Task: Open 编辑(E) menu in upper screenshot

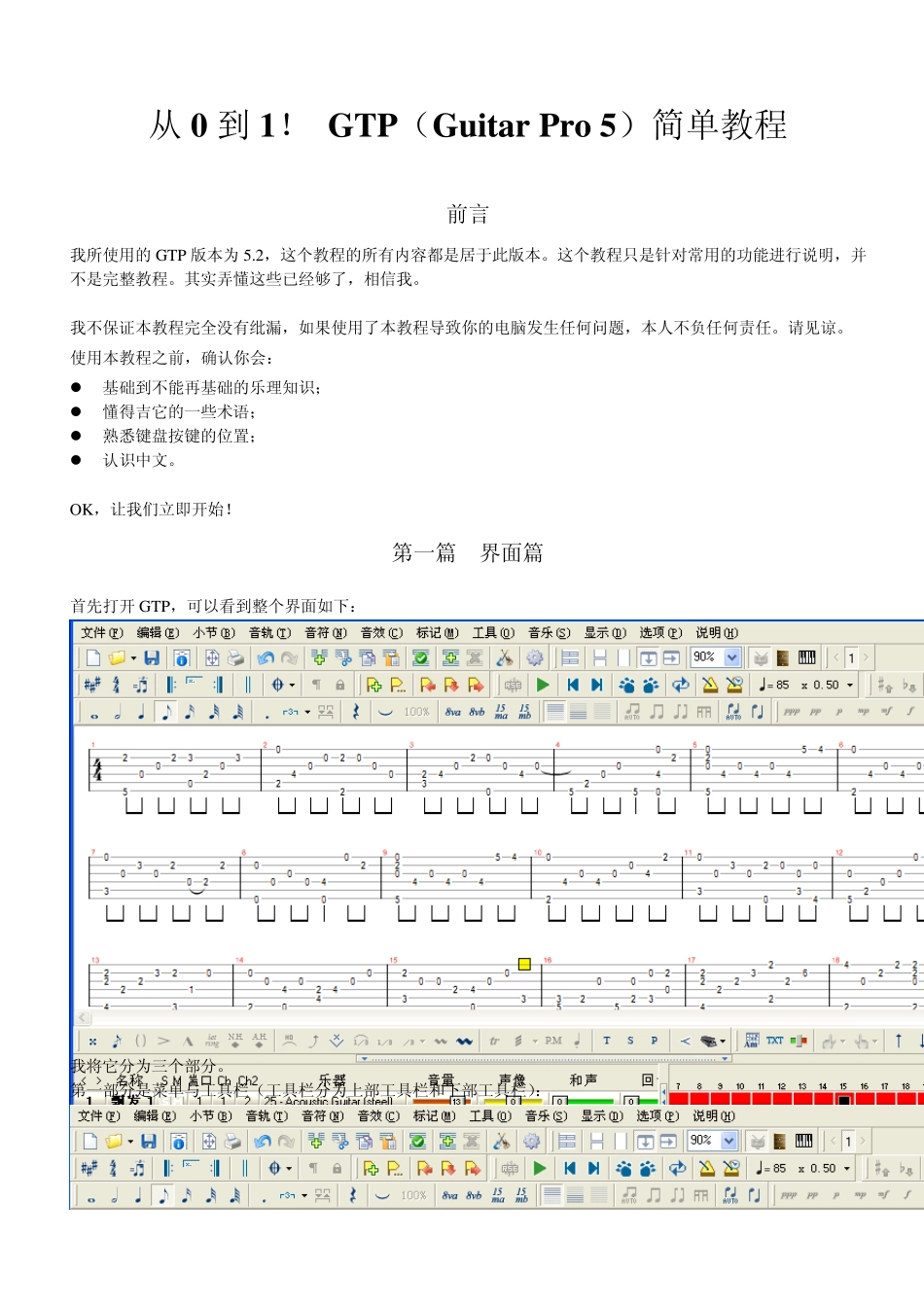Action: [x=158, y=632]
